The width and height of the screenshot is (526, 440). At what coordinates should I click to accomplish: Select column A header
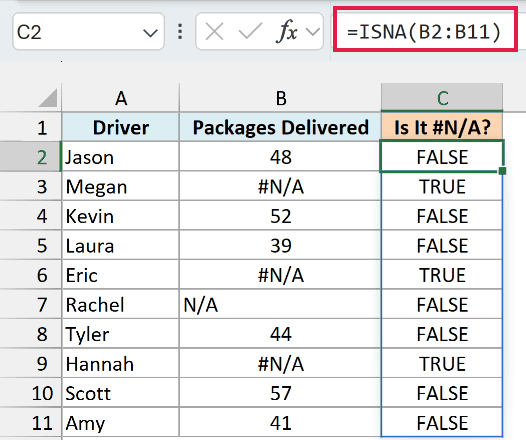121,98
